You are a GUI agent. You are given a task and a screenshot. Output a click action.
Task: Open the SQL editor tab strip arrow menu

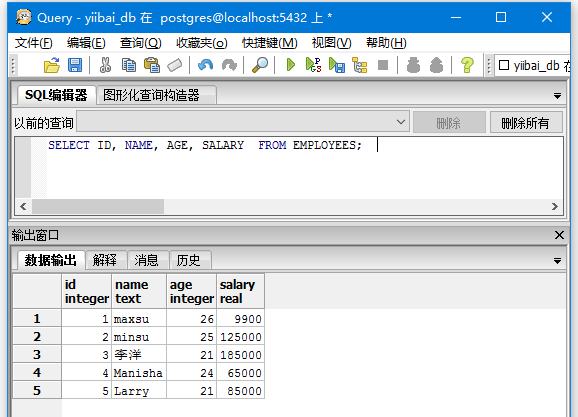tap(557, 96)
